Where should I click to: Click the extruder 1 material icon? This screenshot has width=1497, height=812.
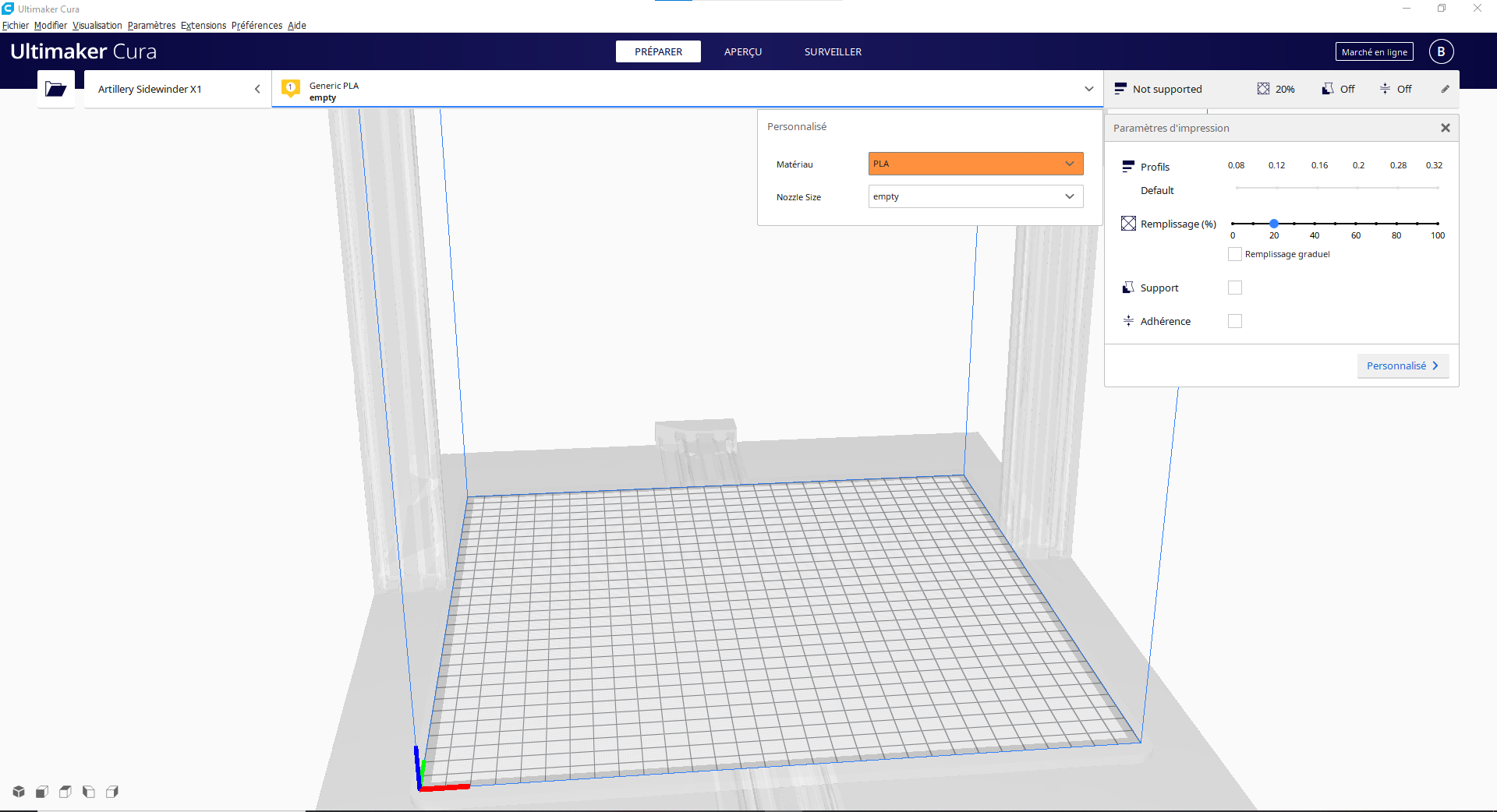tap(291, 88)
